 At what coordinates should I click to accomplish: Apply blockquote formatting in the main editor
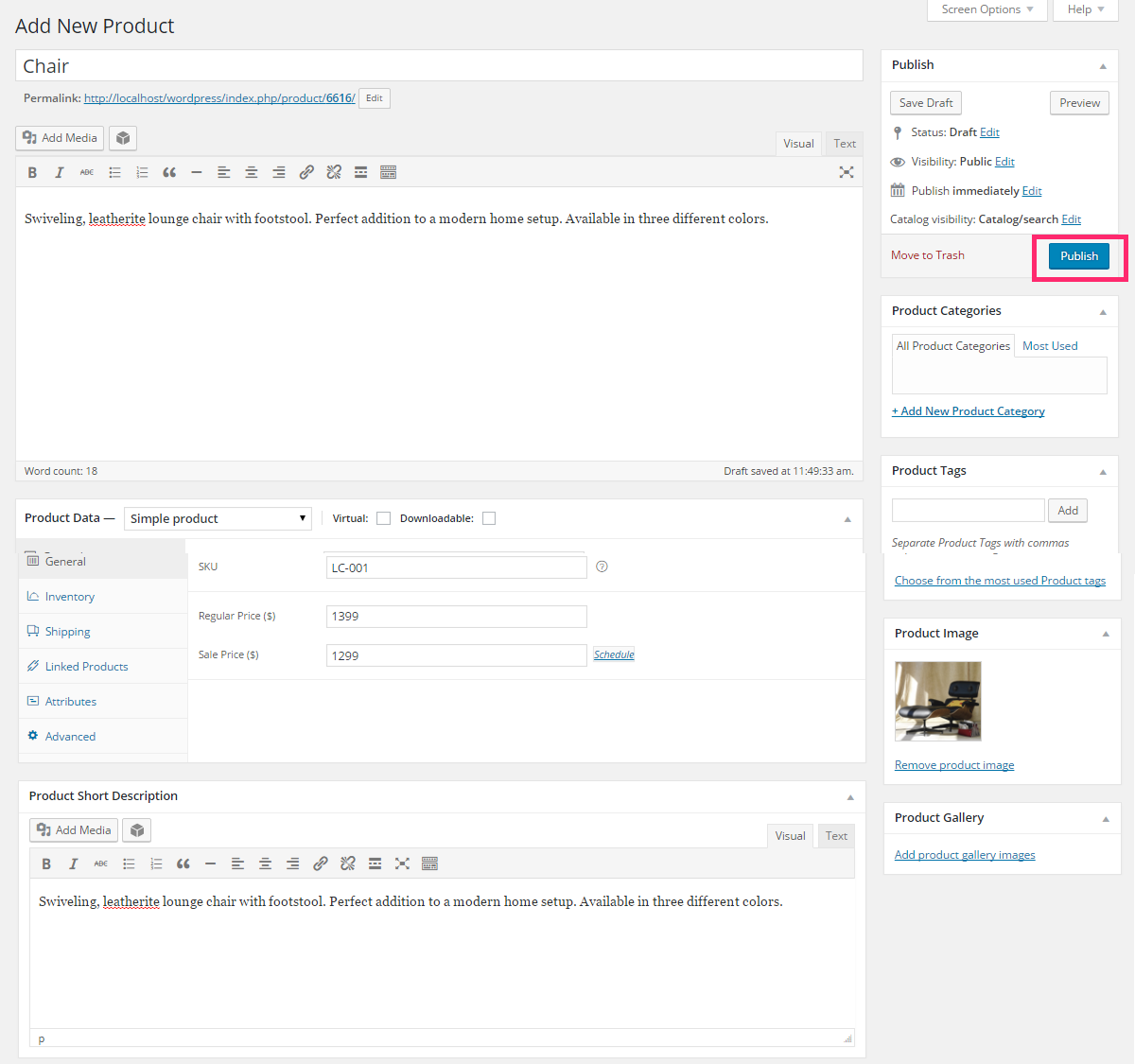click(x=169, y=171)
